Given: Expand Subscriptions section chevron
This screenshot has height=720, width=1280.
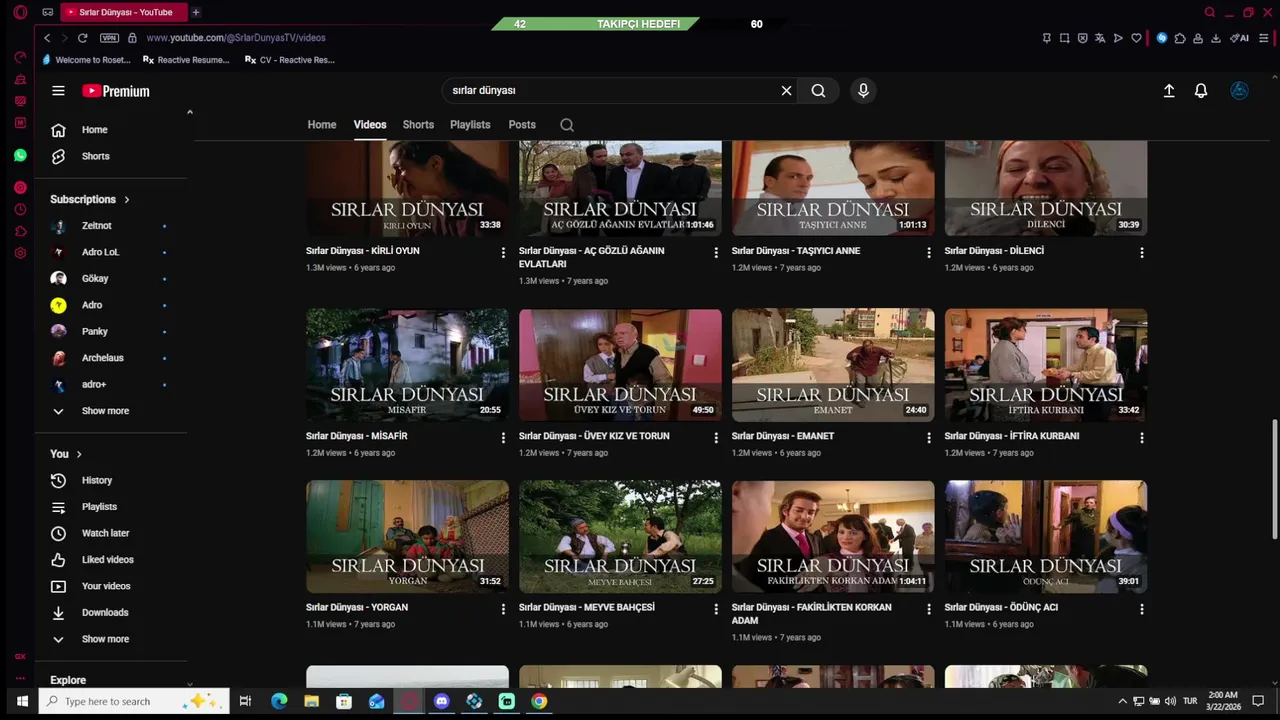Looking at the screenshot, I should pos(127,200).
